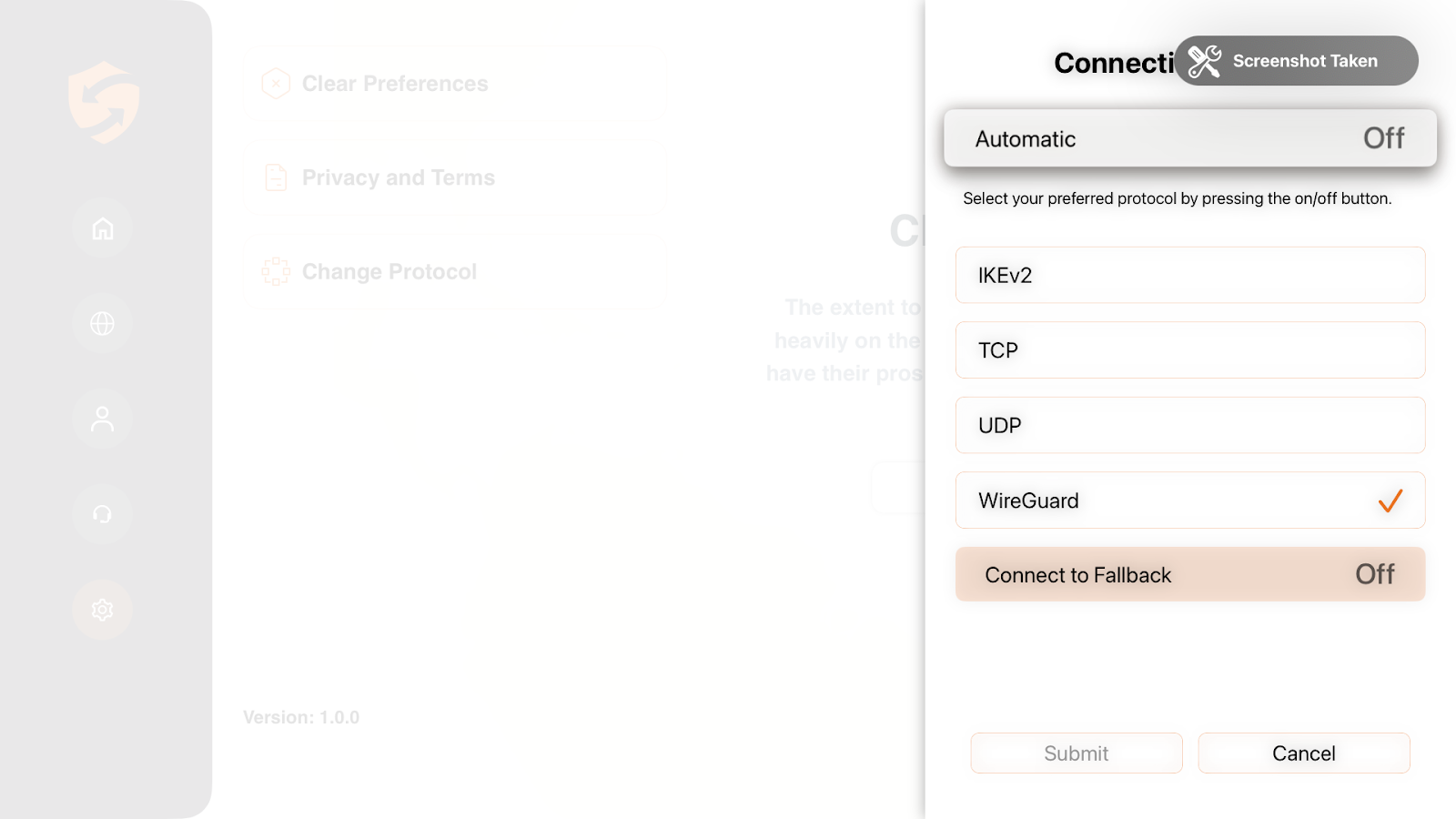This screenshot has width=1456, height=819.
Task: Click the Screenshot Taken tools icon
Action: [1204, 61]
